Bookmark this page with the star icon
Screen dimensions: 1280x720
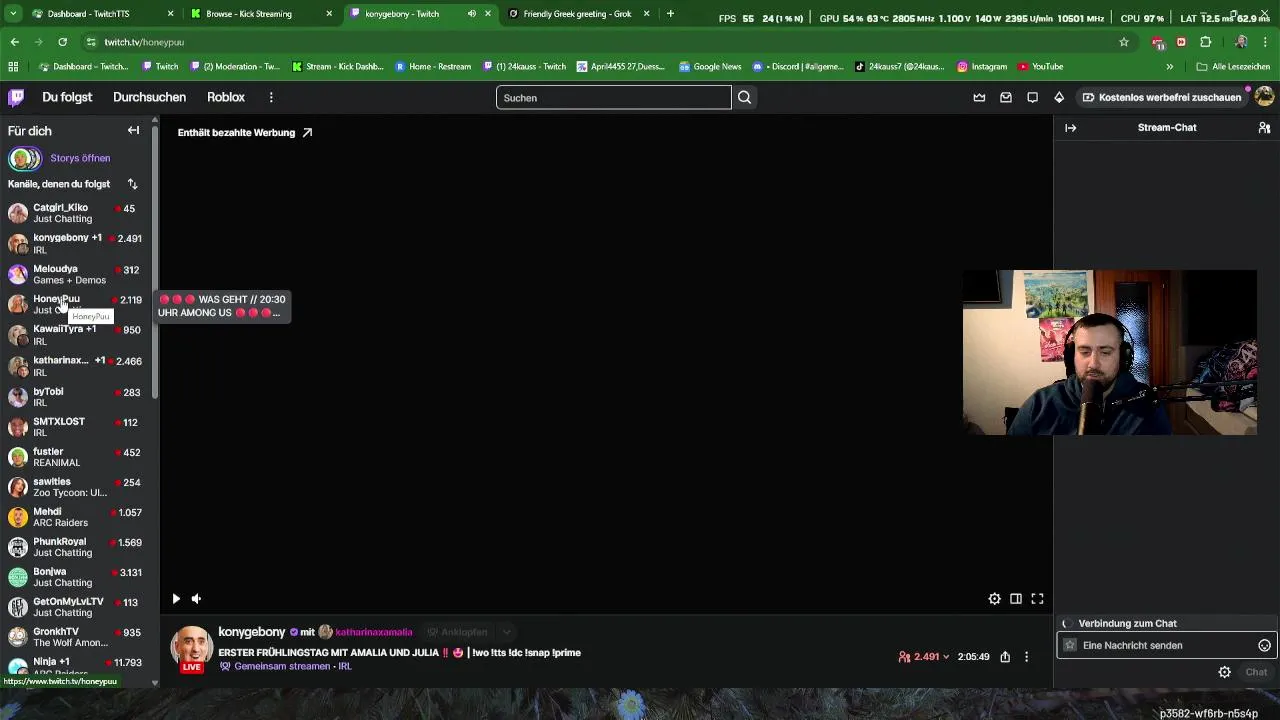point(1124,42)
